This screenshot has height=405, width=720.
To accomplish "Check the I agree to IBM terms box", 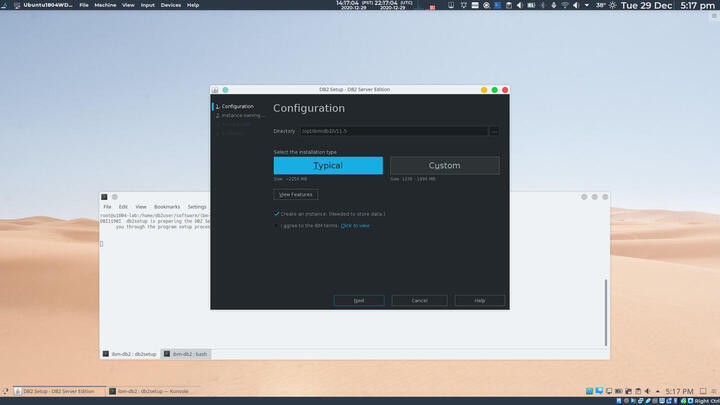I will point(276,225).
